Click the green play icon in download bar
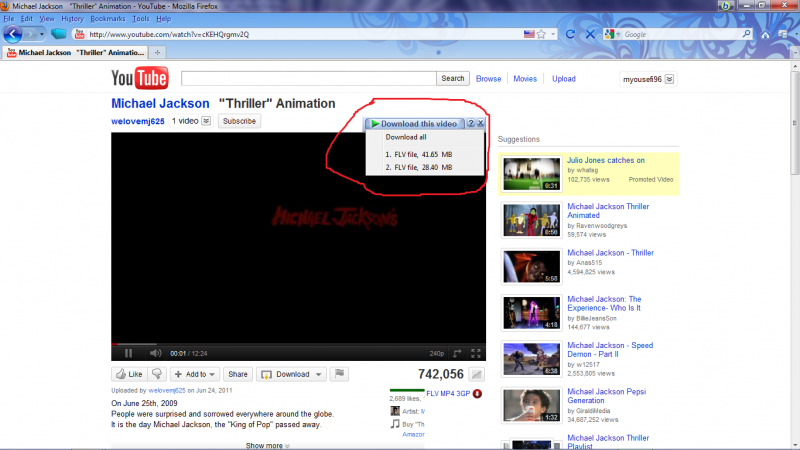 point(375,123)
